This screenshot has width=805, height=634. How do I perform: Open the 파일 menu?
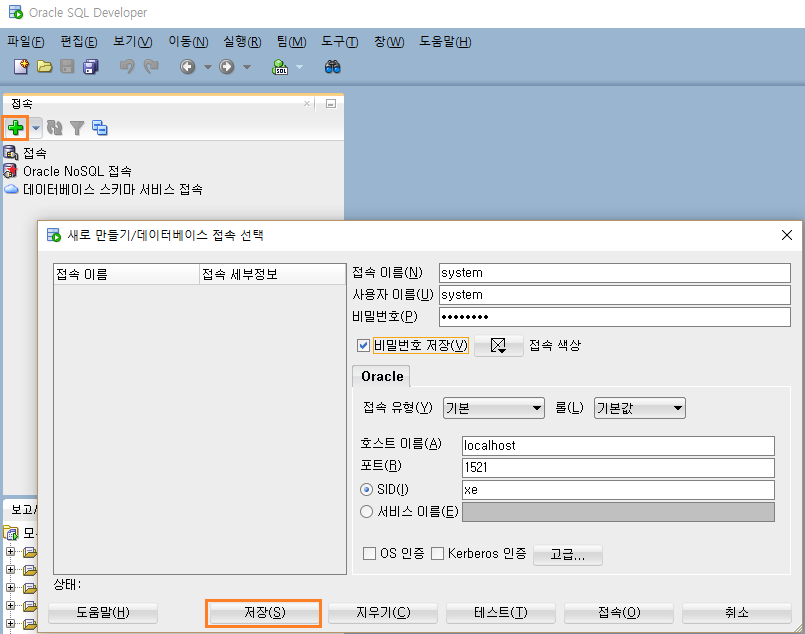point(26,42)
